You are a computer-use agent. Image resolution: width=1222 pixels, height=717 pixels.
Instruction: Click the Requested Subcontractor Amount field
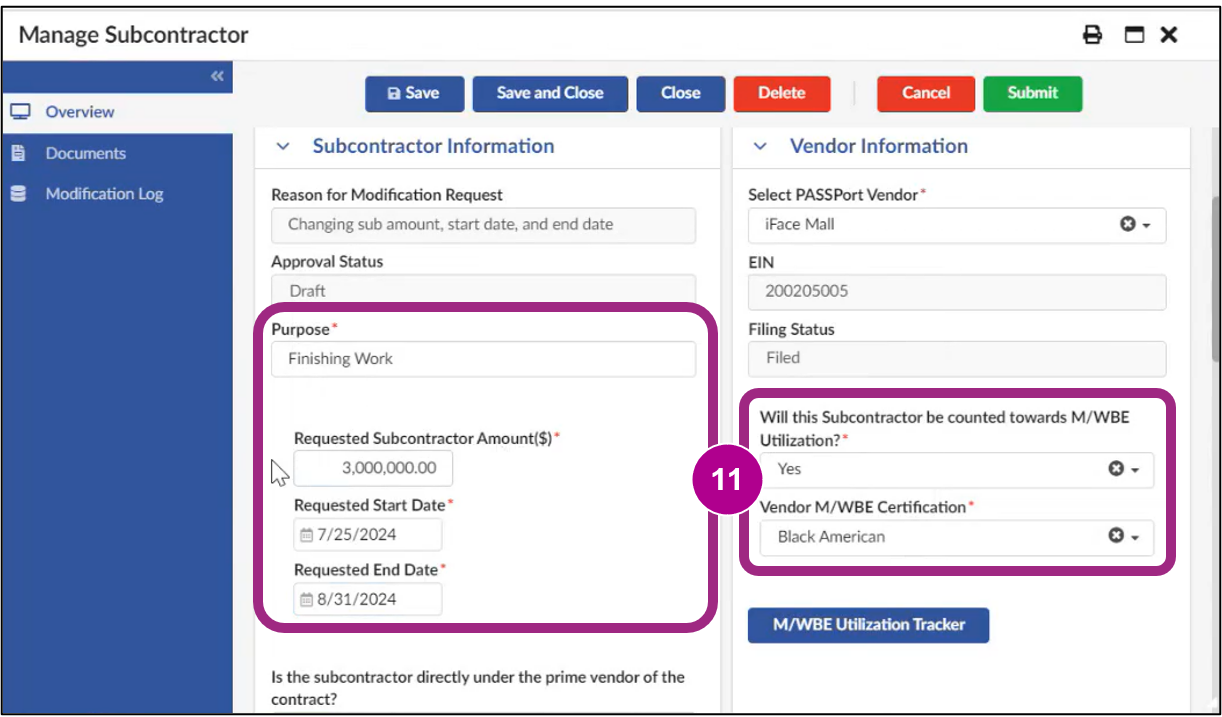click(x=373, y=468)
